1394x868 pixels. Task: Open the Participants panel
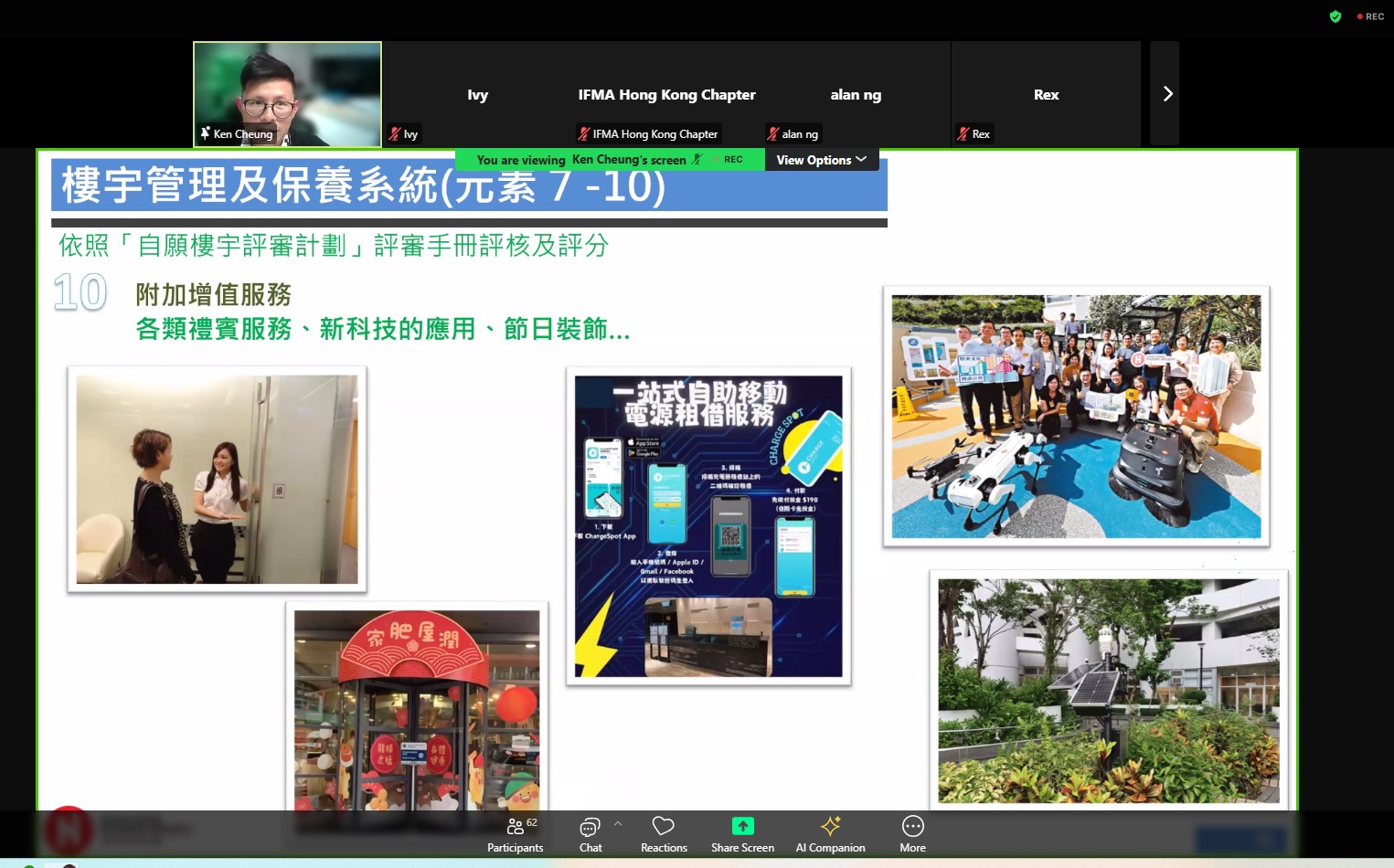515,833
